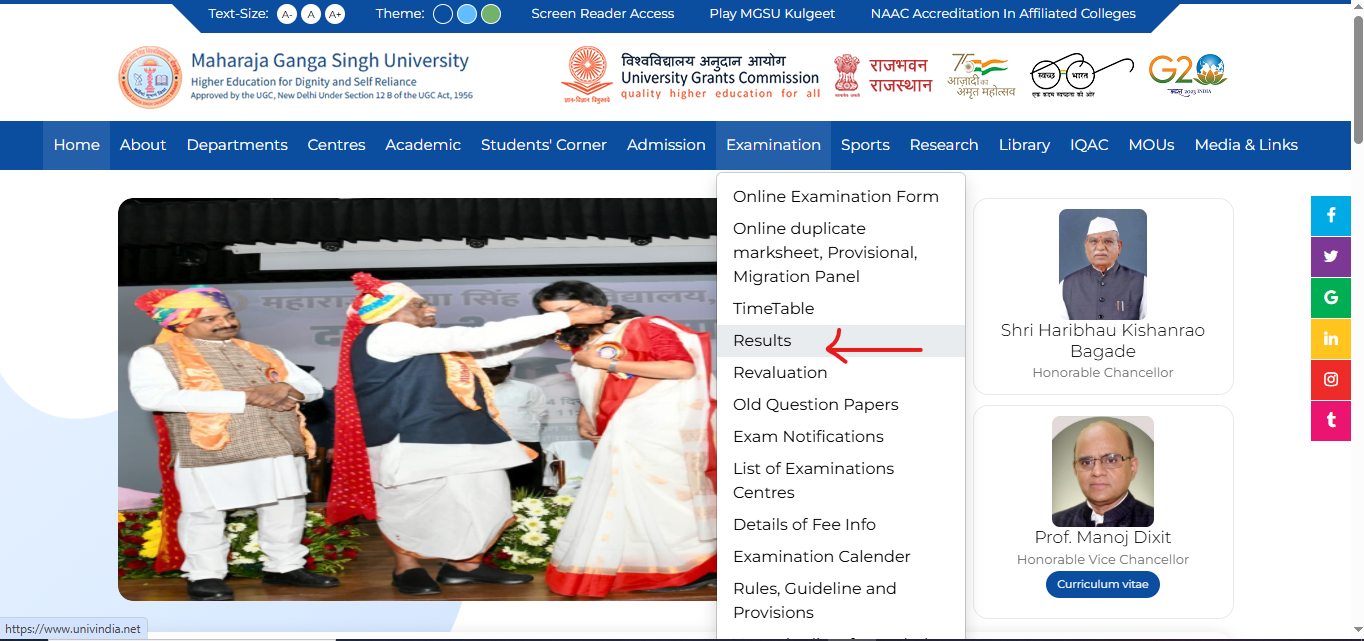
Task: Open the Media & Links menu
Action: click(x=1246, y=145)
